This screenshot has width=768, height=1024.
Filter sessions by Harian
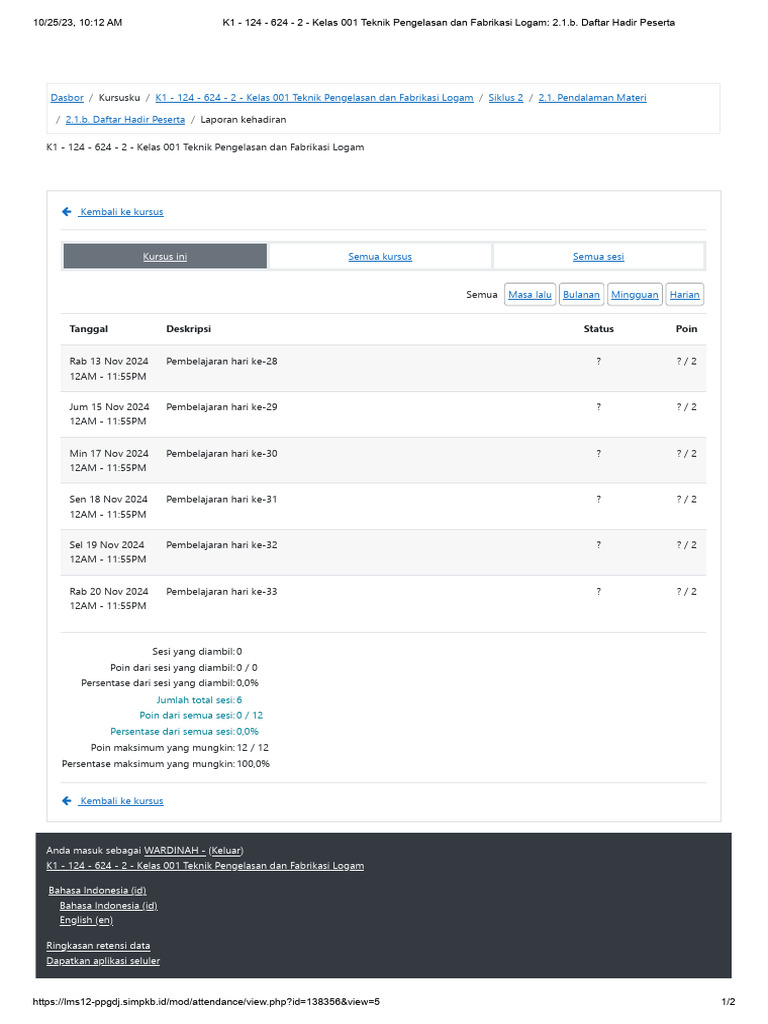685,295
